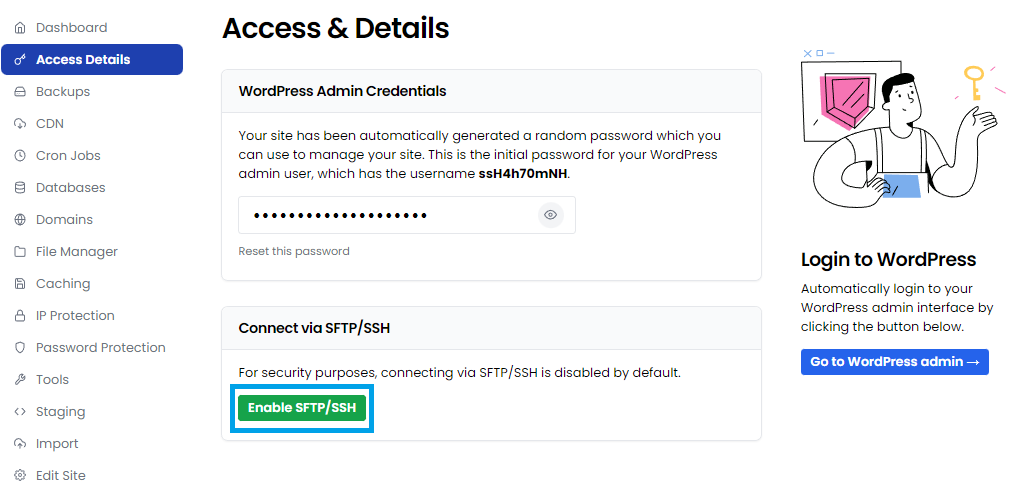Click the masked admin password field
Screen dimensions: 1013x484
click(x=407, y=215)
